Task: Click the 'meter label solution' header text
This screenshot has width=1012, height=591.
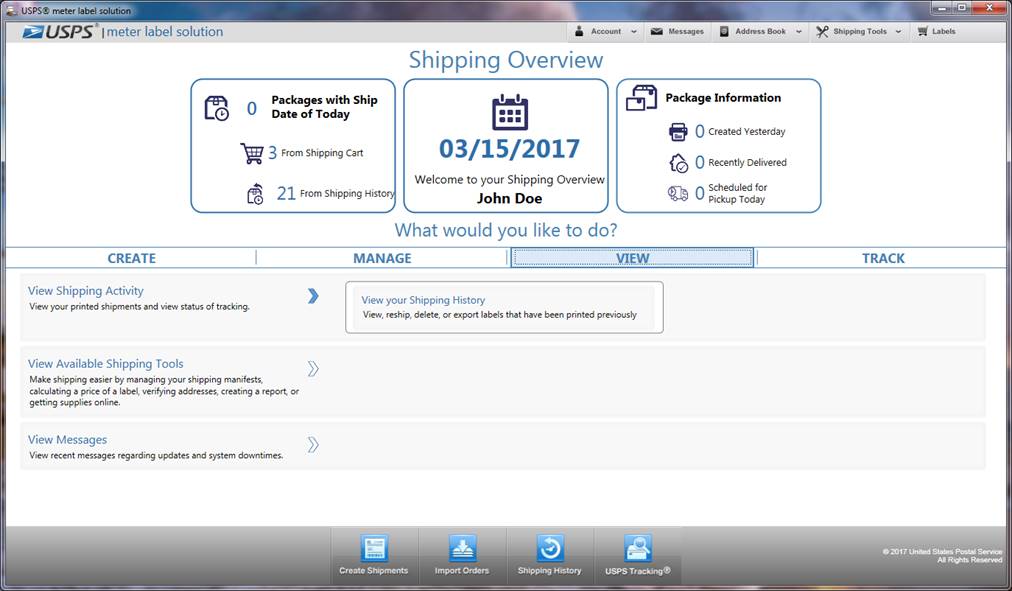Action: [165, 32]
